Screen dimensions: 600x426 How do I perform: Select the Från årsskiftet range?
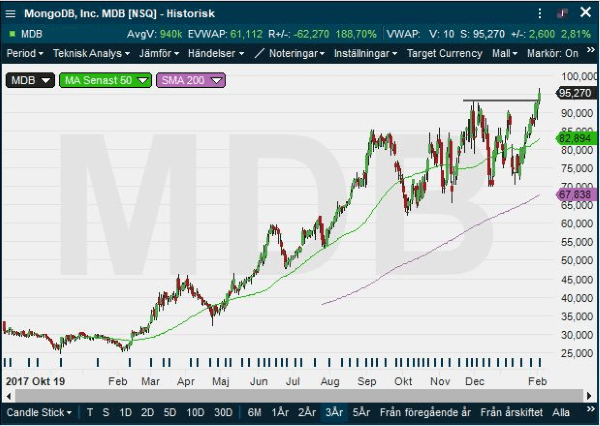click(x=512, y=413)
